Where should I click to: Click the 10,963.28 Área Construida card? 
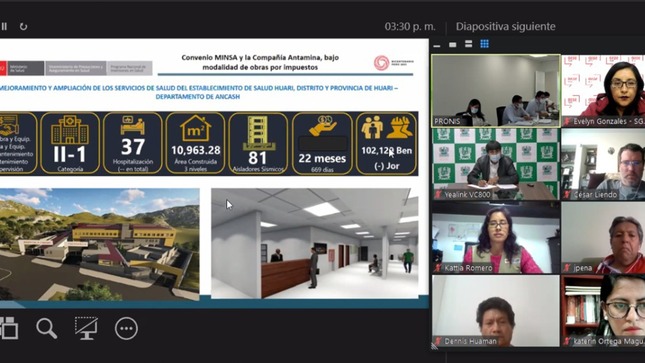pos(196,143)
